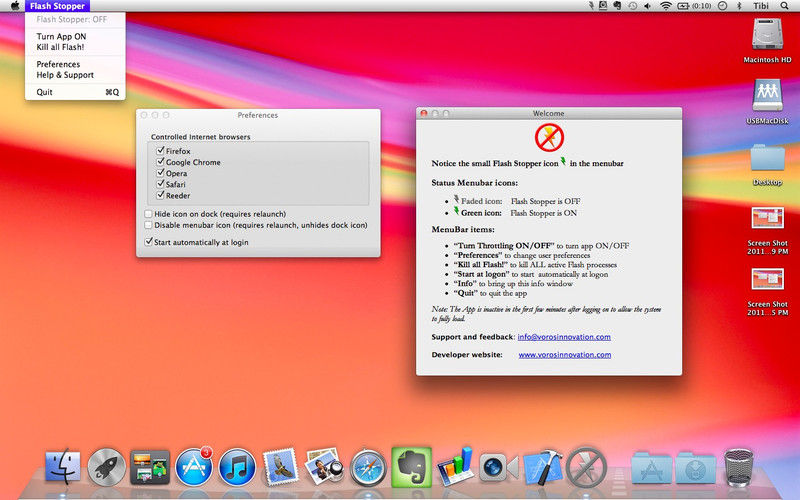Click Flash Stopper icon in the dock
This screenshot has width=800, height=500.
click(586, 467)
